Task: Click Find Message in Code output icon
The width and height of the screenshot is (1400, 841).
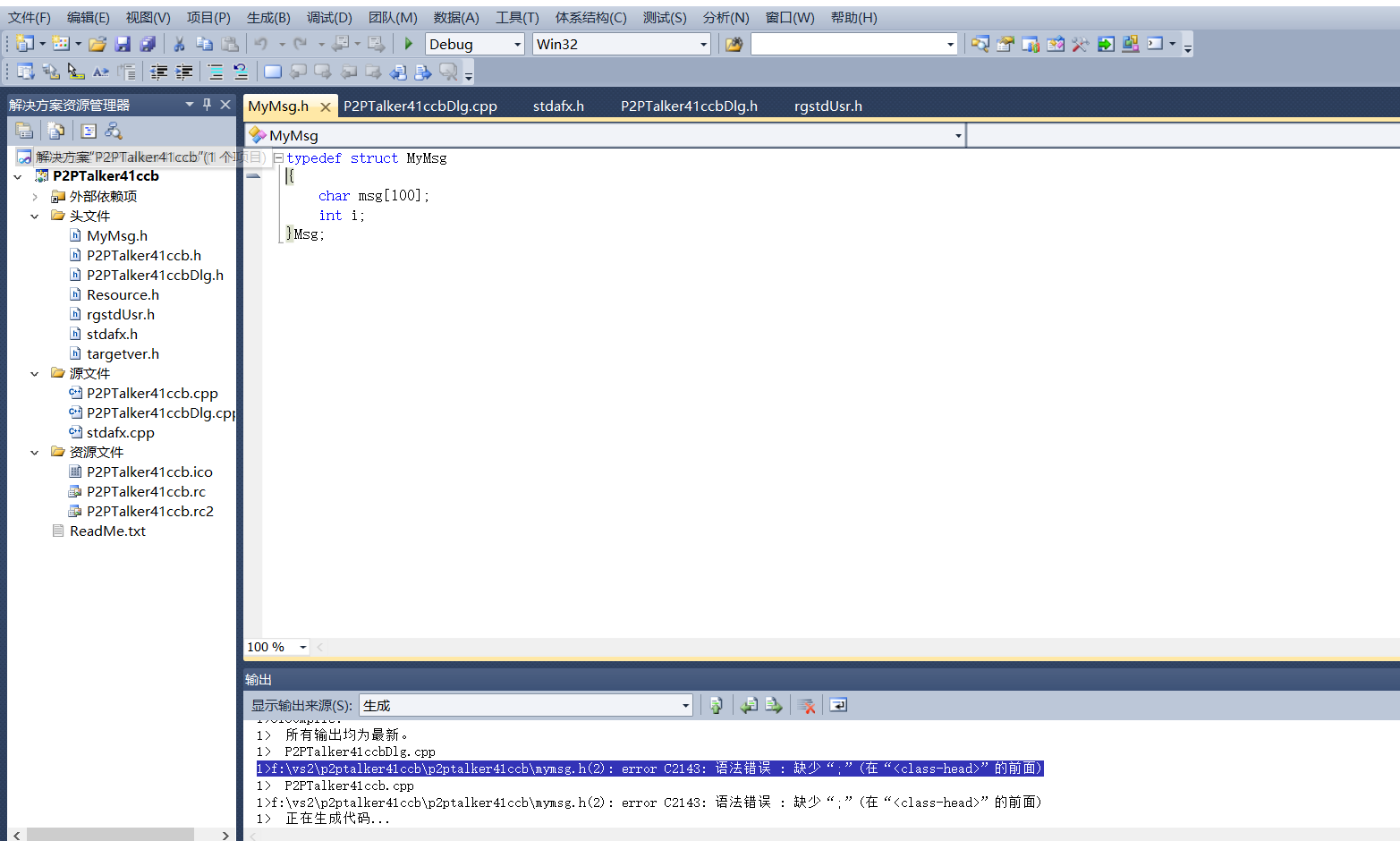Action: (717, 706)
